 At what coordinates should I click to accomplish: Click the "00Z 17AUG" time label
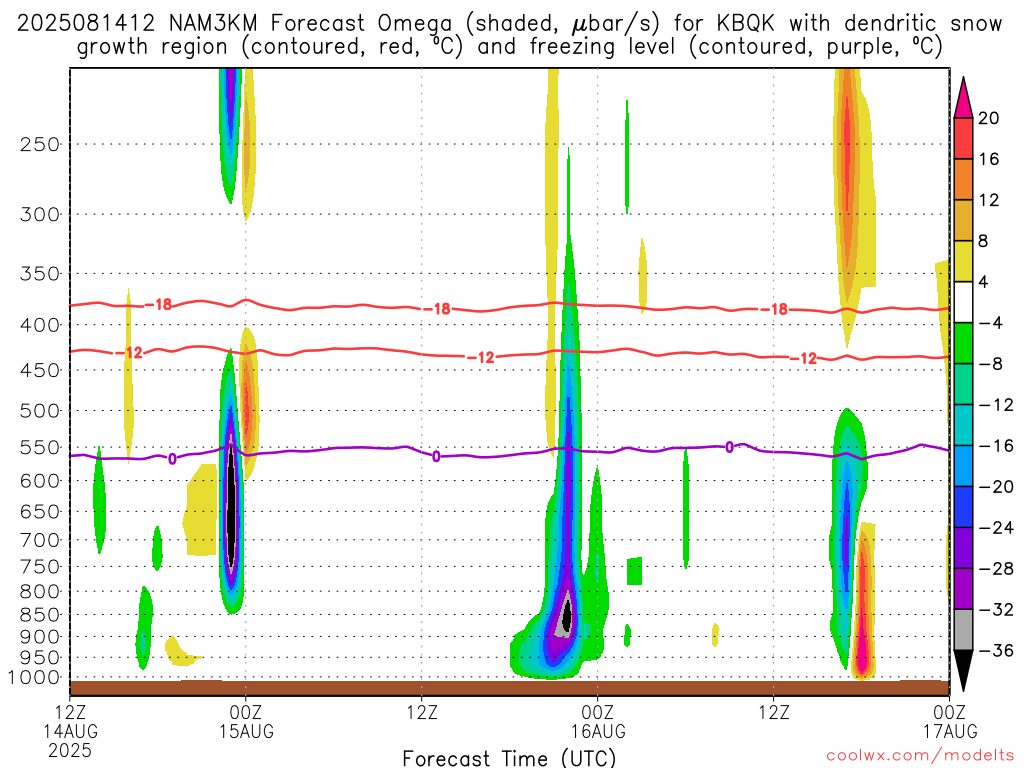[x=950, y=722]
